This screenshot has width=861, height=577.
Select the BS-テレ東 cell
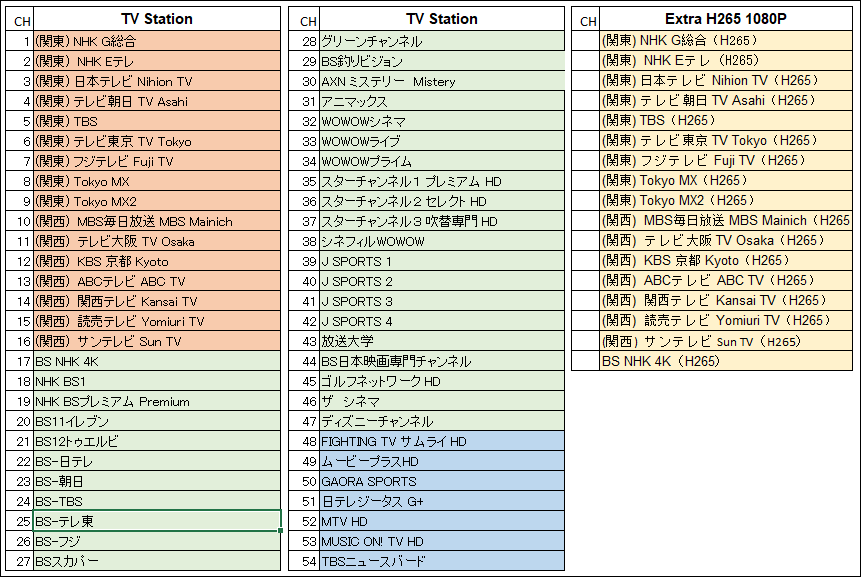[x=157, y=521]
